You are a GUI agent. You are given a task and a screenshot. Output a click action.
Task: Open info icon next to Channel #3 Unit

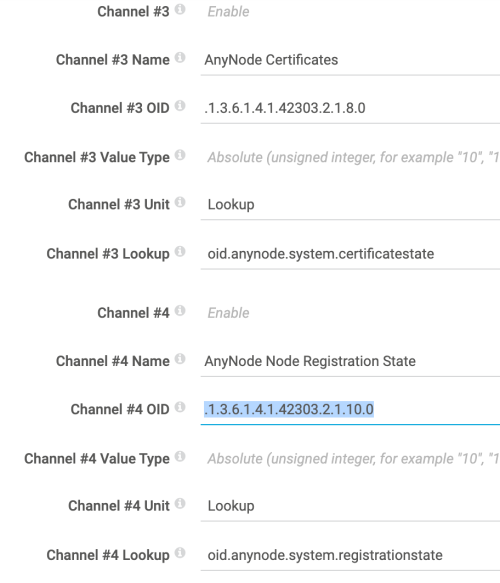pos(180,202)
